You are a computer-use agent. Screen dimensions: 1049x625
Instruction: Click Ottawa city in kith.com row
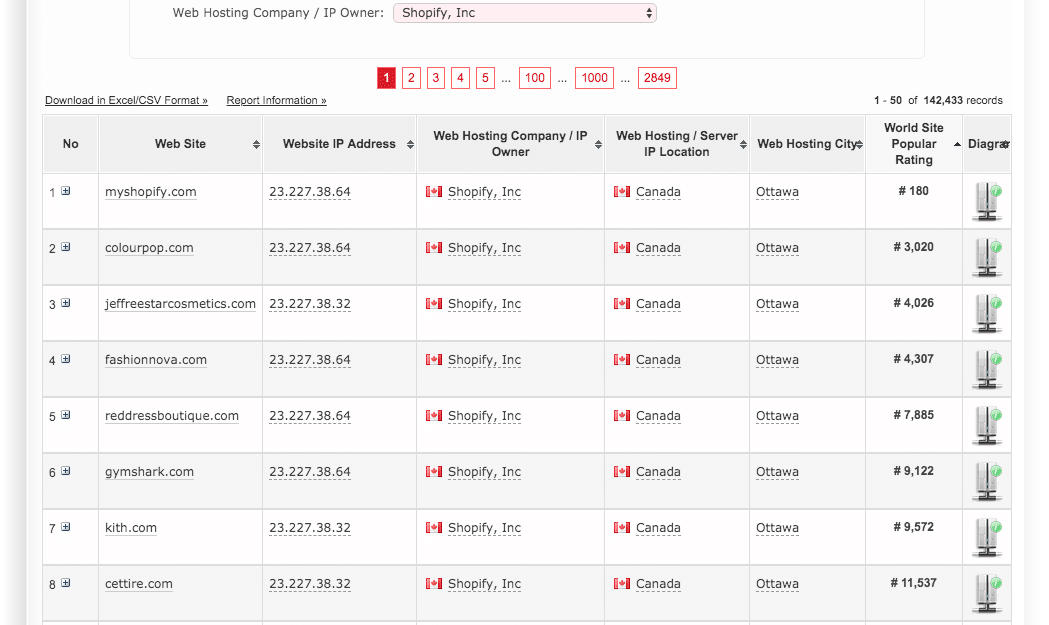(777, 528)
